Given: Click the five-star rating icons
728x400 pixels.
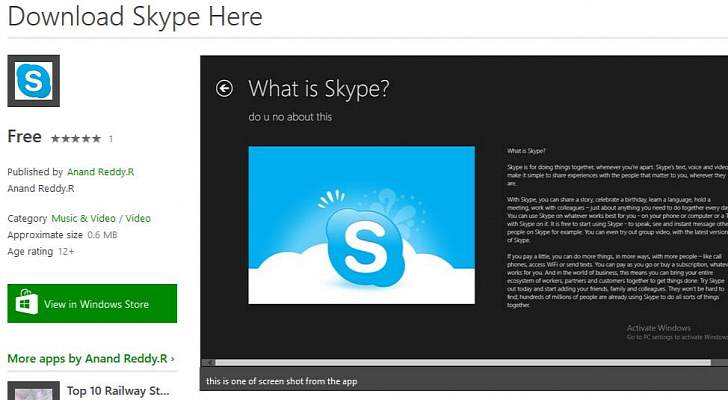Looking at the screenshot, I should (75, 139).
